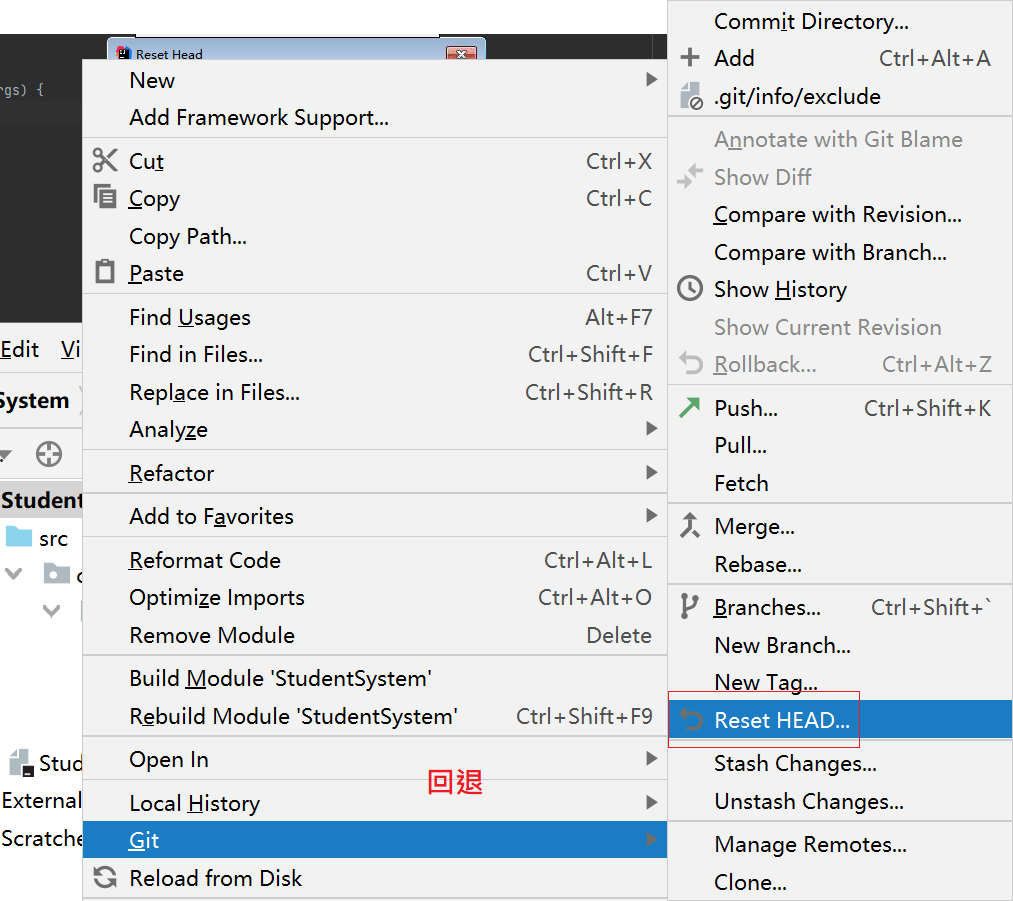
Task: Click the locate target icon in Project panel
Action: [48, 455]
